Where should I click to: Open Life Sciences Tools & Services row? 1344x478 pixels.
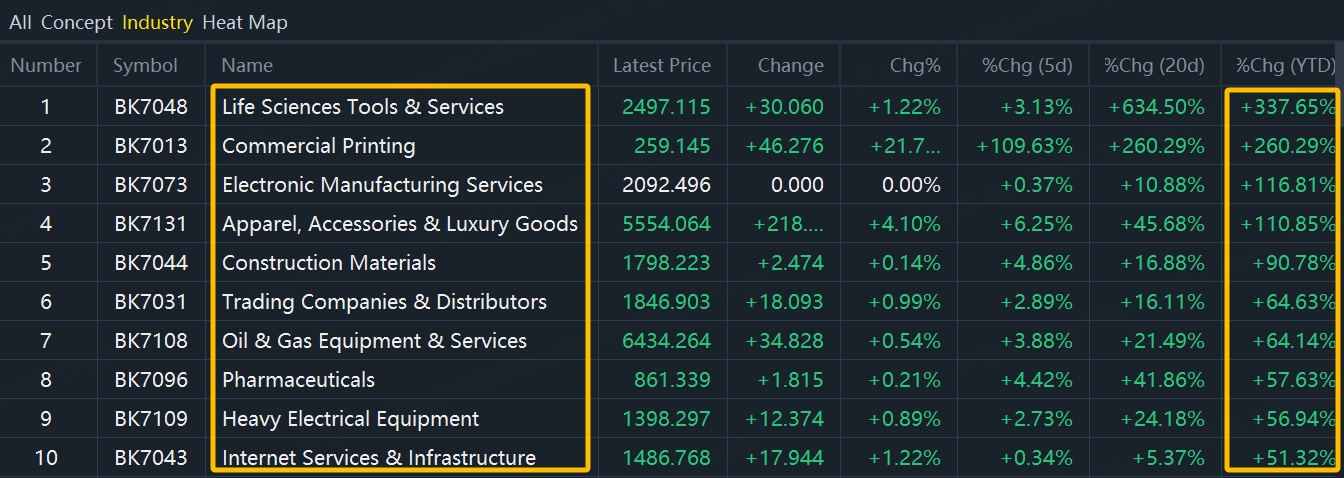pyautogui.click(x=362, y=107)
